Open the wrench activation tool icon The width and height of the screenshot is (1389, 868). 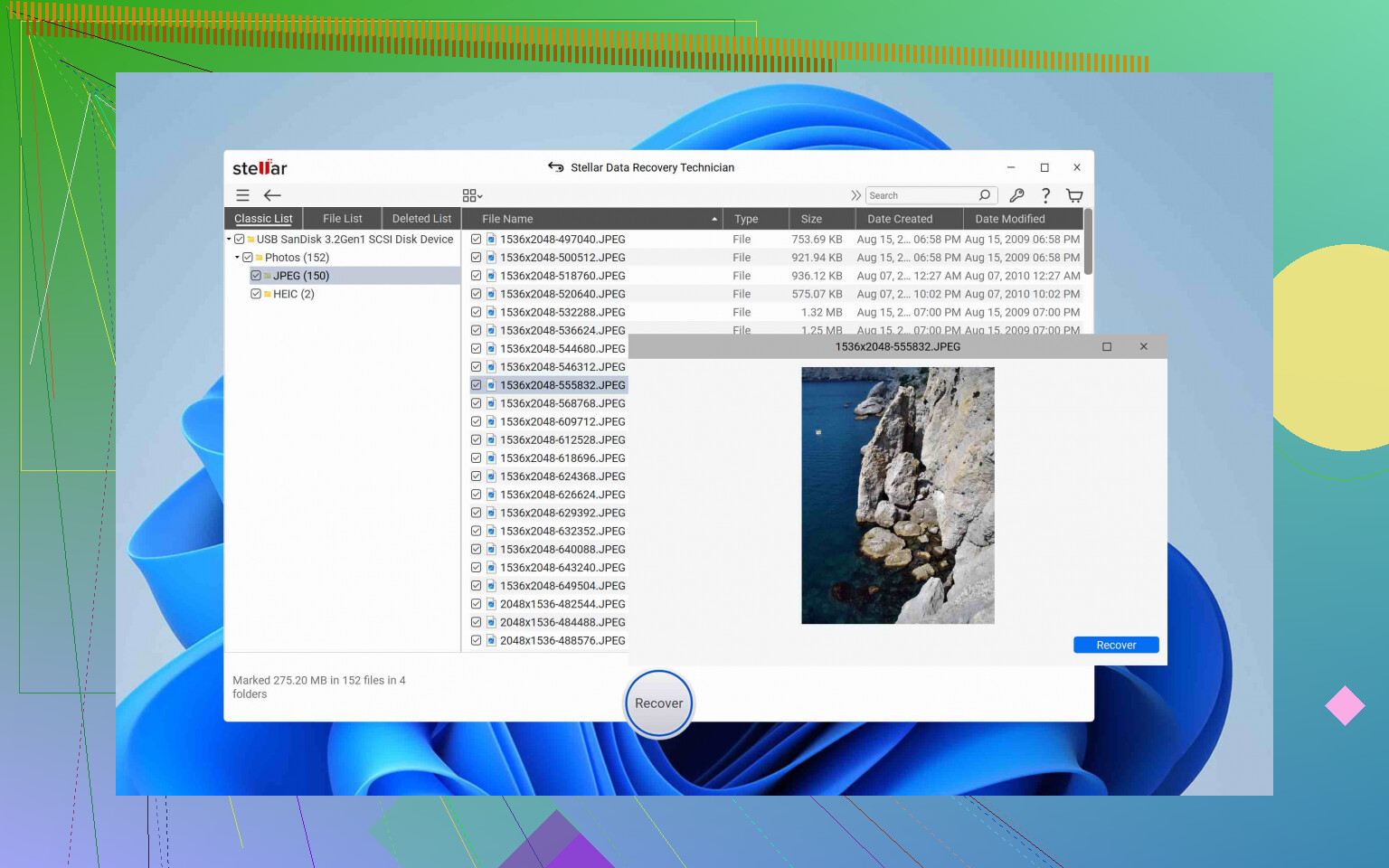click(1016, 195)
